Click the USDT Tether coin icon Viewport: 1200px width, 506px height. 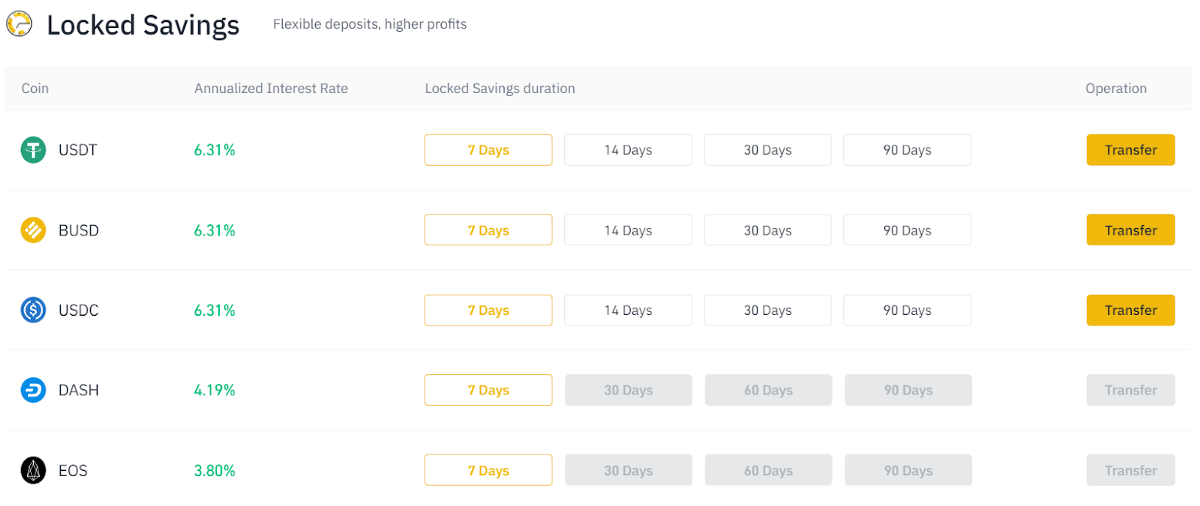click(34, 150)
